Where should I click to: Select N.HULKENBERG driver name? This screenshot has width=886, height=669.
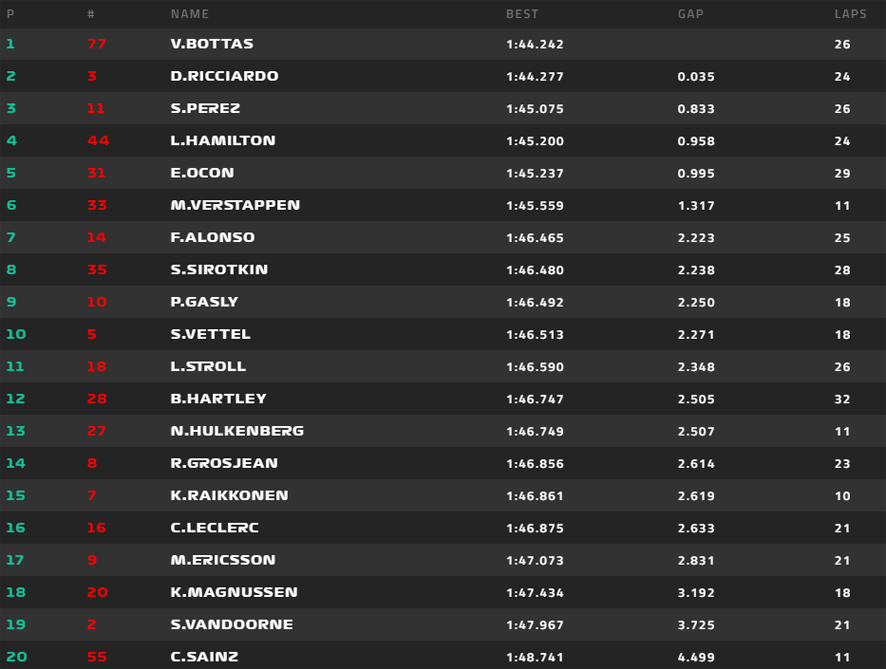point(237,431)
